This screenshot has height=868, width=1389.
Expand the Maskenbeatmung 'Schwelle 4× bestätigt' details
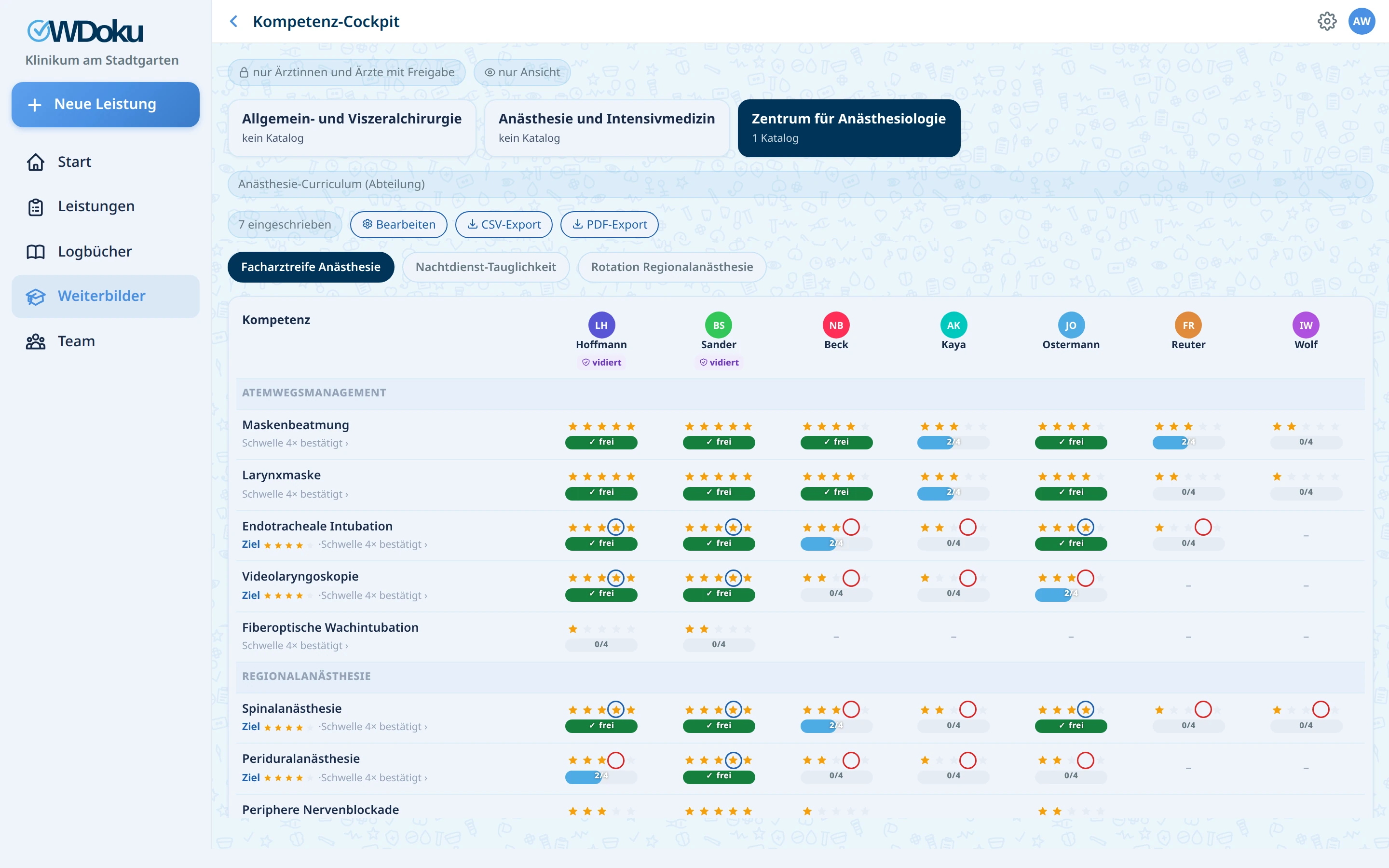coord(295,443)
